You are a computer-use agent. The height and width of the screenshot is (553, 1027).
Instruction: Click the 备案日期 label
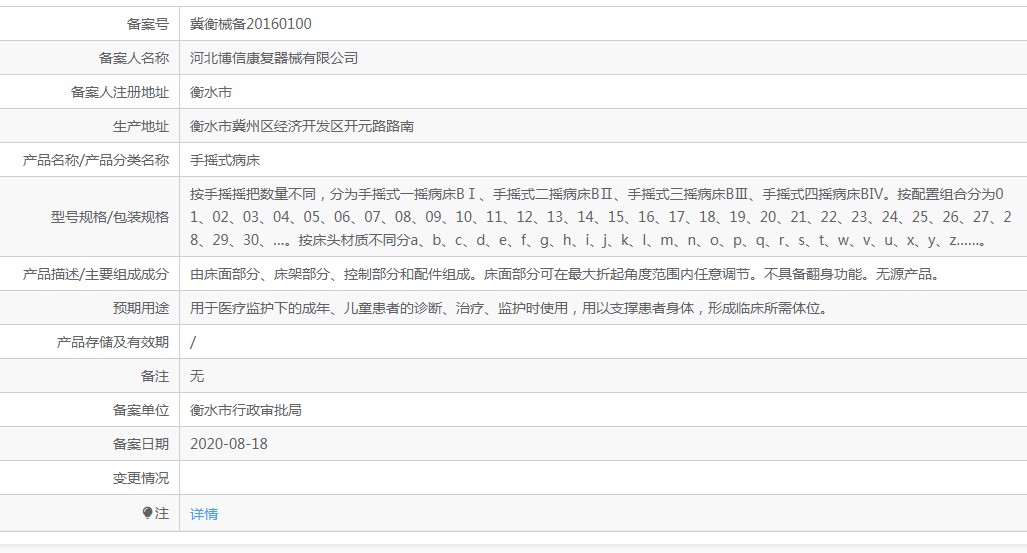pyautogui.click(x=141, y=444)
